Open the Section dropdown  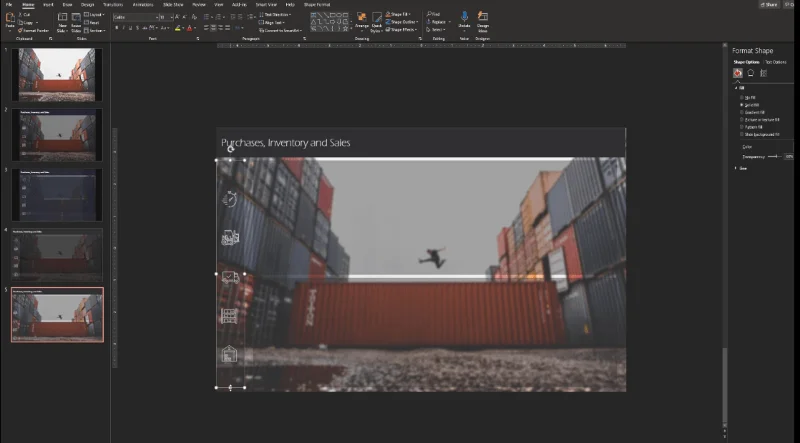point(95,31)
